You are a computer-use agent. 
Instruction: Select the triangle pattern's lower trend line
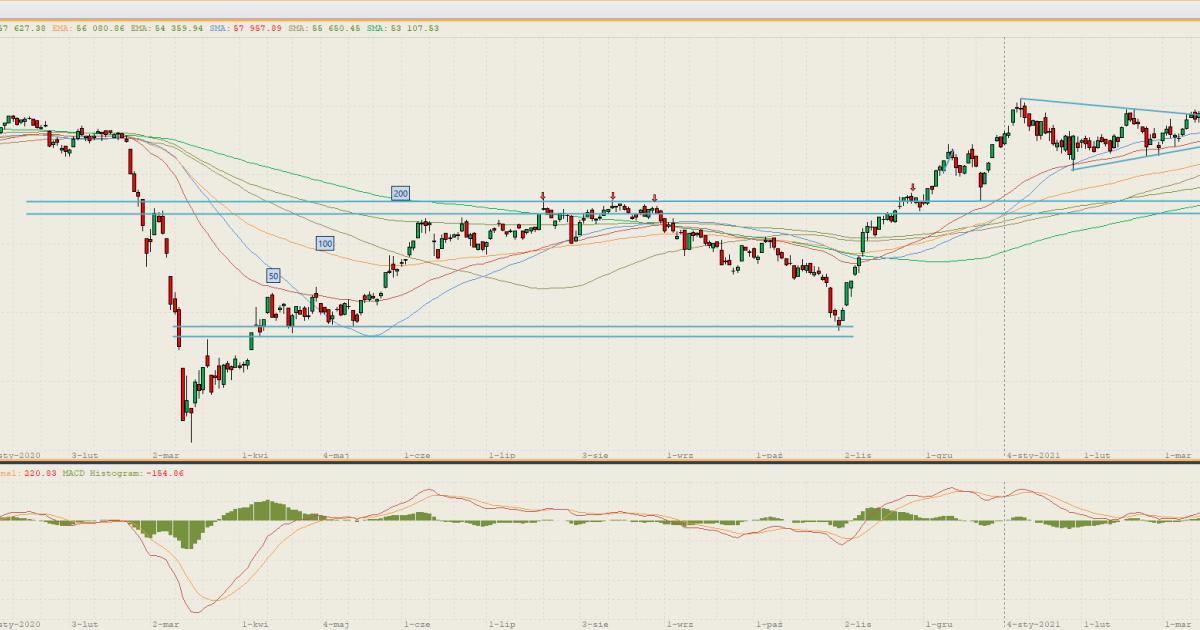coord(1130,158)
